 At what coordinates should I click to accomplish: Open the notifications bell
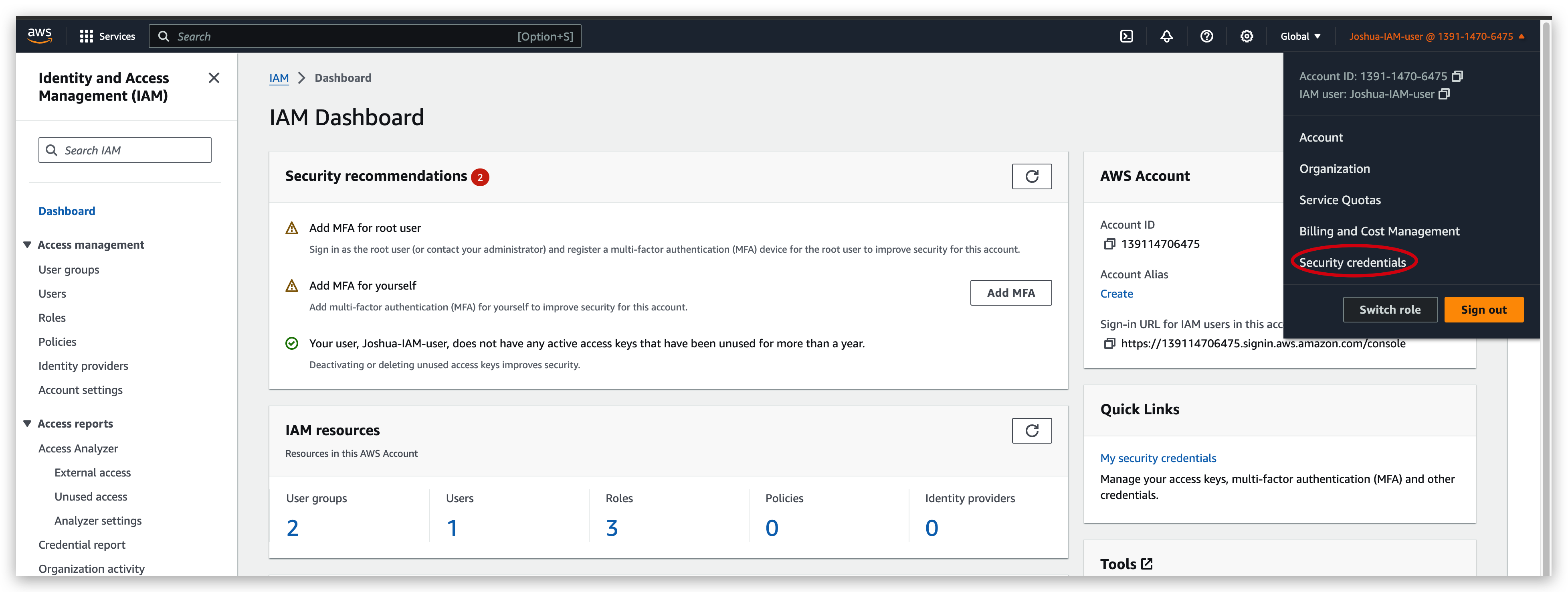coord(1166,36)
